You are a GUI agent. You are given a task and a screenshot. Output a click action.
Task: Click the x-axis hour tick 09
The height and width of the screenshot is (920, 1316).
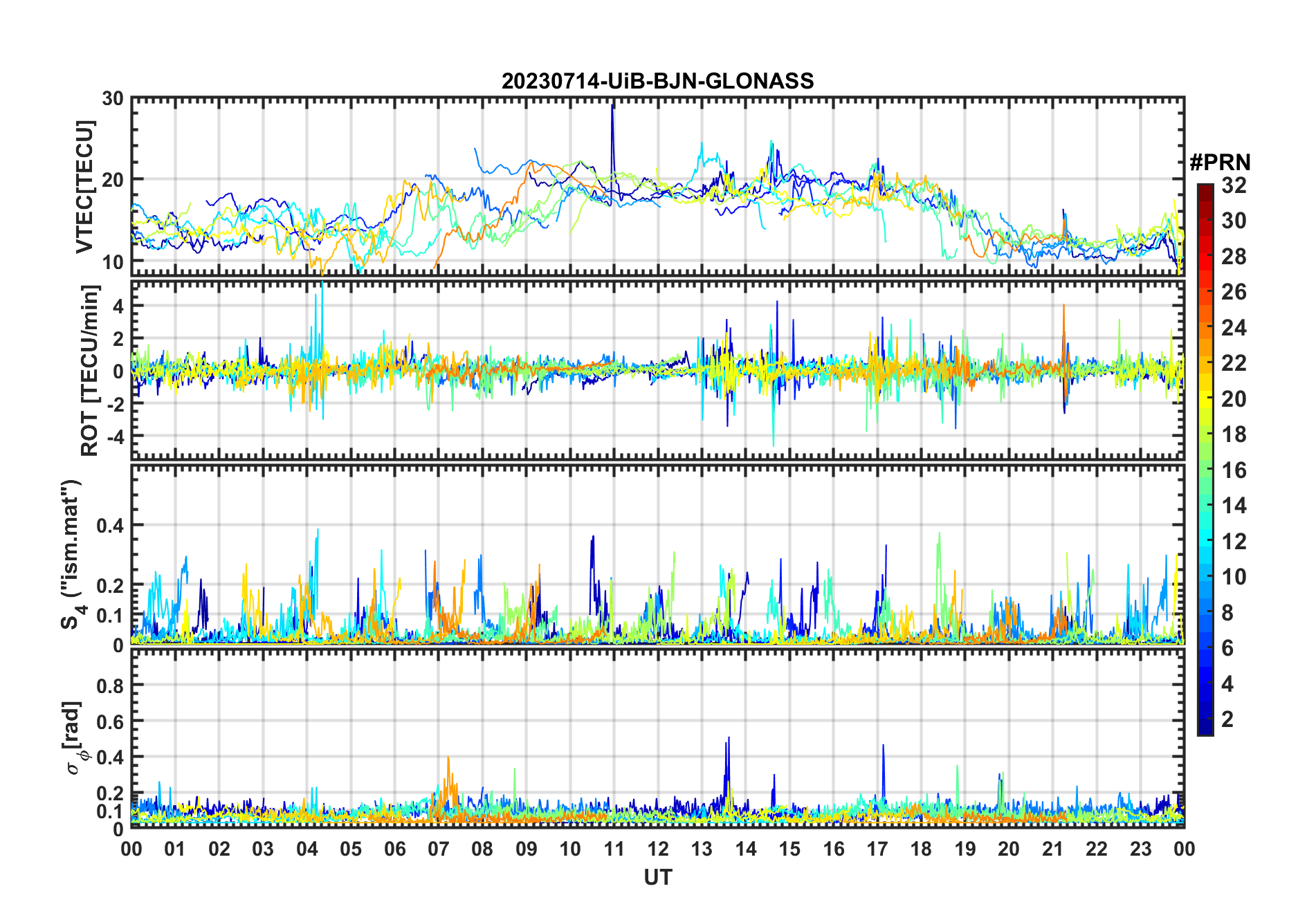527,849
